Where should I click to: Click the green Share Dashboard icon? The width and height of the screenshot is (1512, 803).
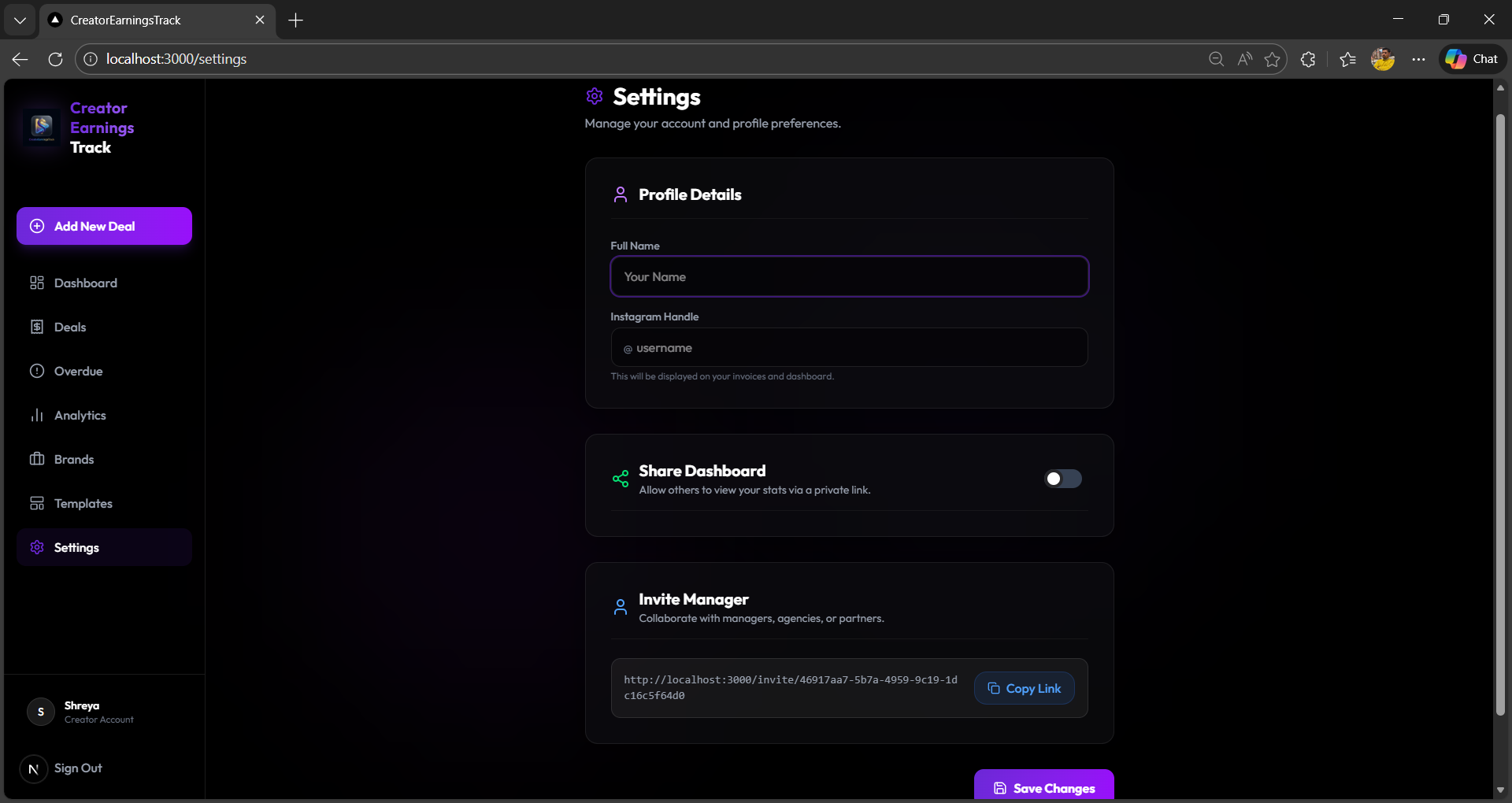tap(620, 479)
